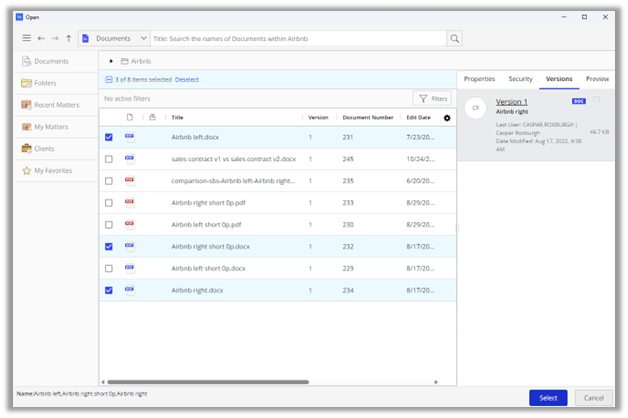Open My Matters in sidebar
Viewport: 628px width, 418px height.
coord(56,127)
